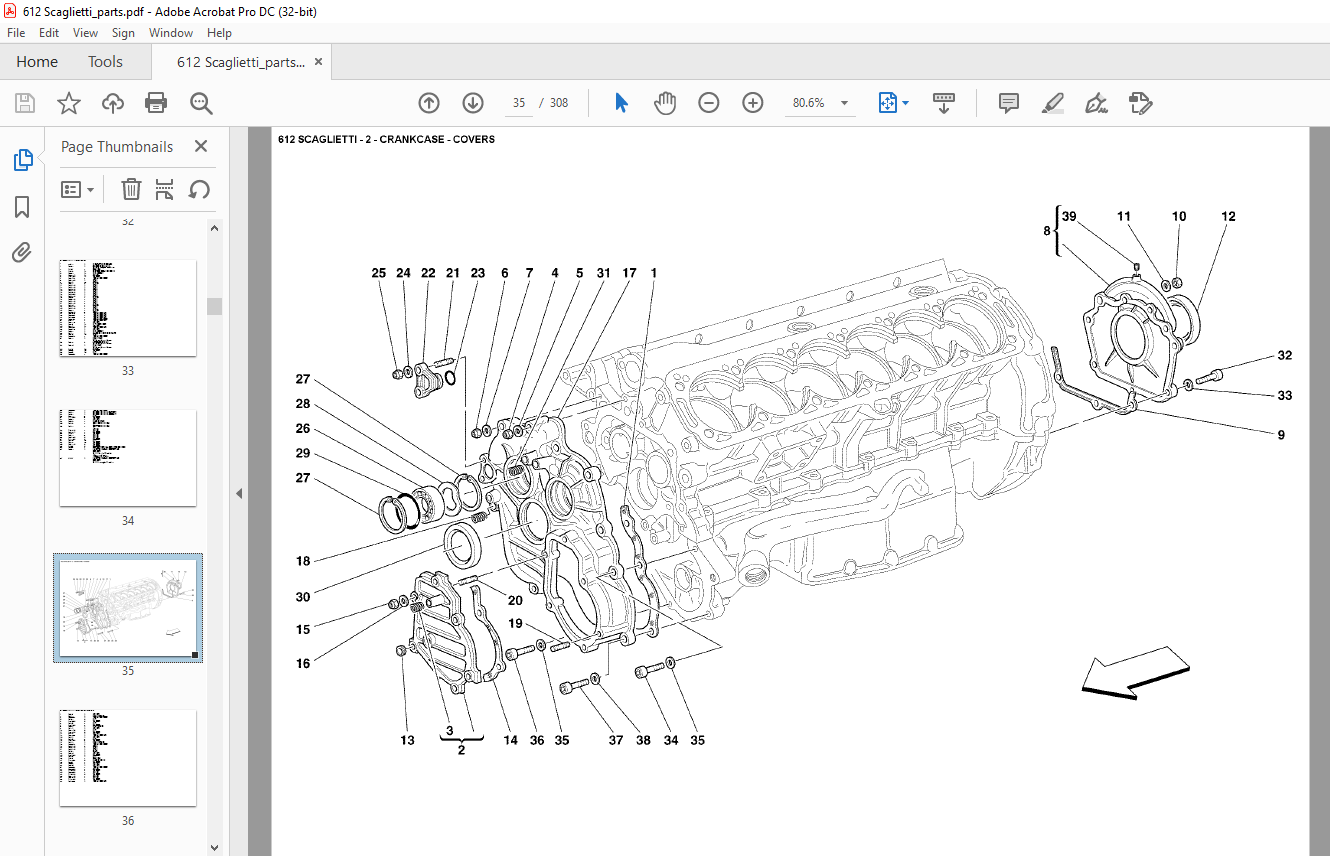
Task: Switch to the Tools tab
Action: tap(105, 61)
